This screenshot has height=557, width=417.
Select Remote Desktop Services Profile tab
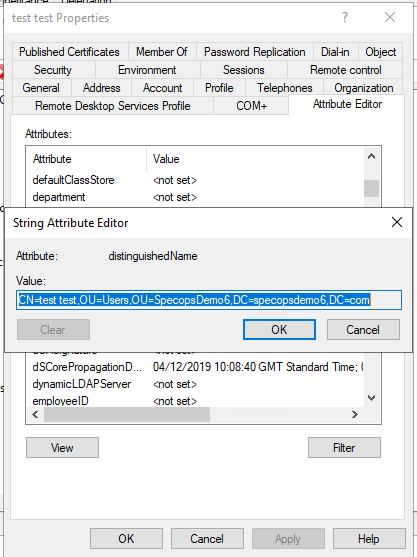pos(113,106)
